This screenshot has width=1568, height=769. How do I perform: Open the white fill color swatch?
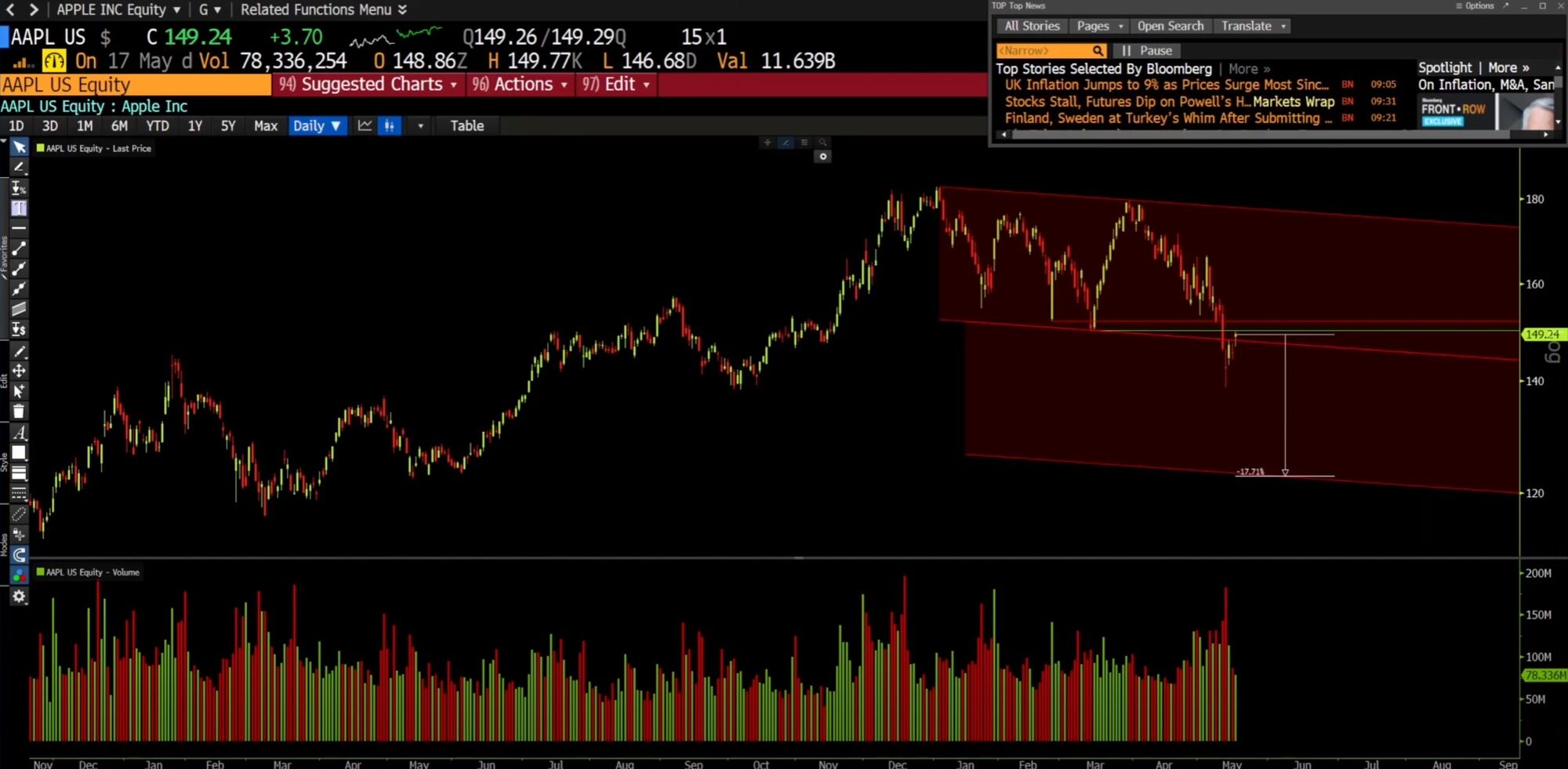19,452
